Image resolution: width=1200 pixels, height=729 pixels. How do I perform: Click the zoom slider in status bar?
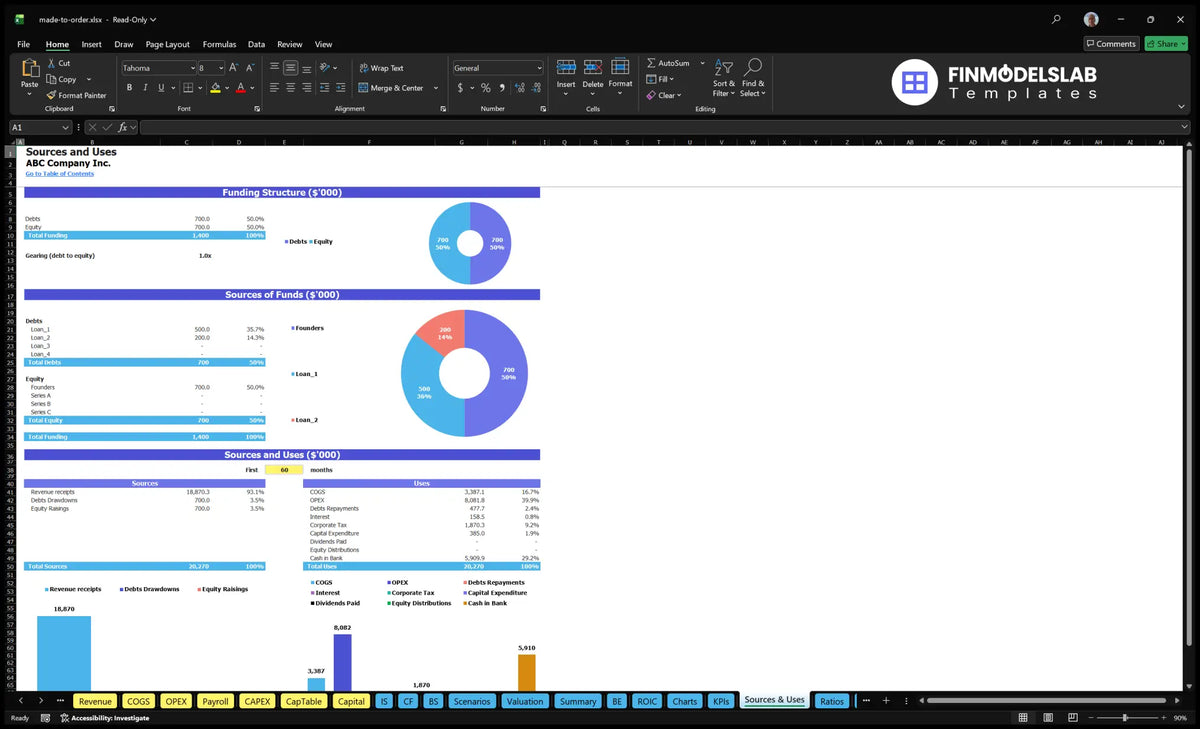tap(1126, 718)
